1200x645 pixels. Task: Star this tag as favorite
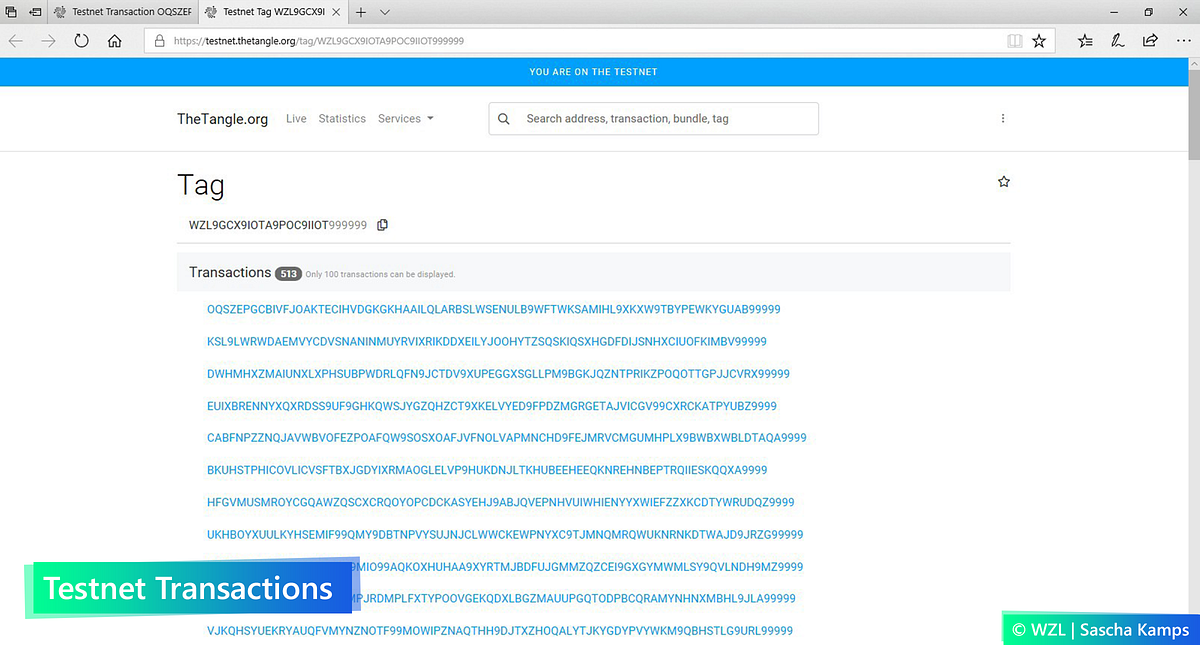tap(1004, 182)
